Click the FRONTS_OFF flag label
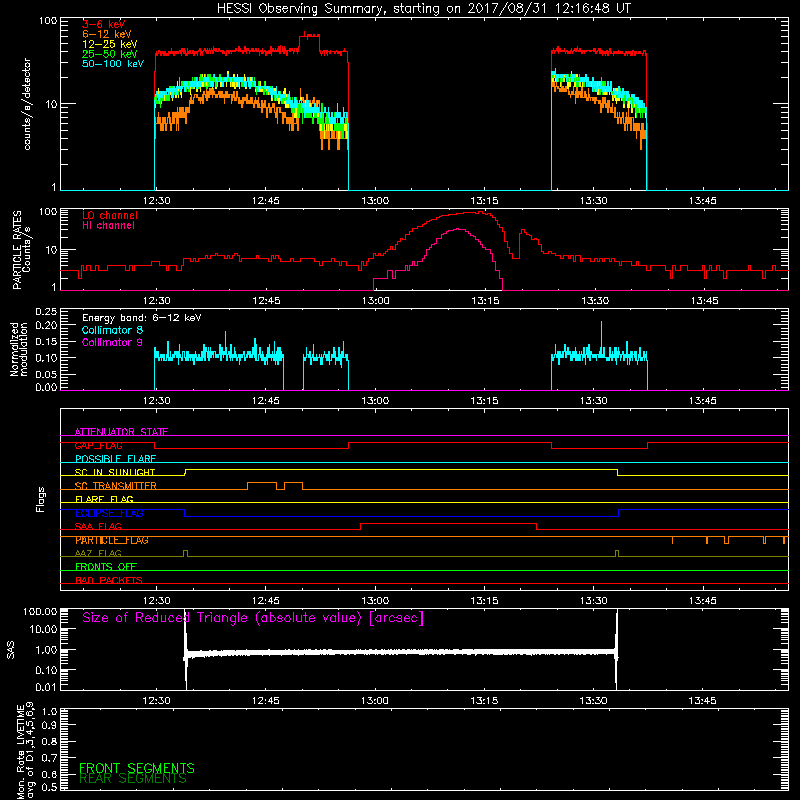Viewport: 800px width, 800px height. pos(106,567)
